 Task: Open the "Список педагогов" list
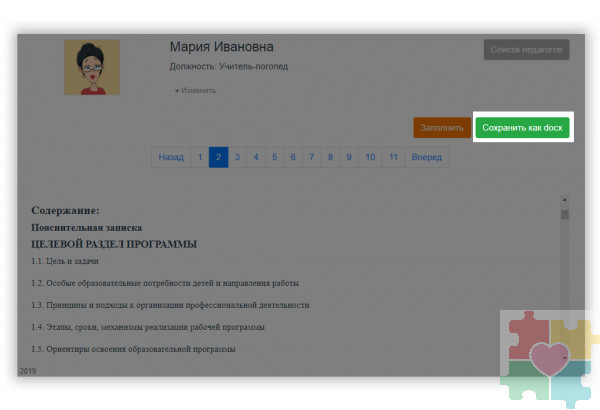(526, 49)
